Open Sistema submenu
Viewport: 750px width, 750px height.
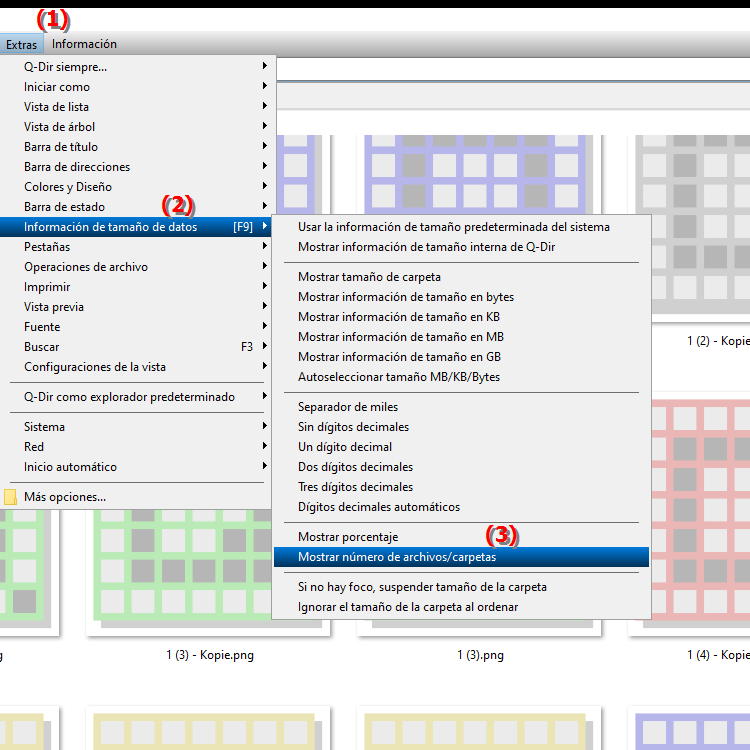coord(138,427)
